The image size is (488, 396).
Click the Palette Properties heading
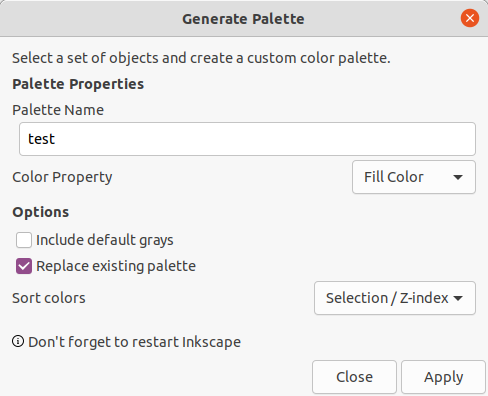pyautogui.click(x=78, y=84)
